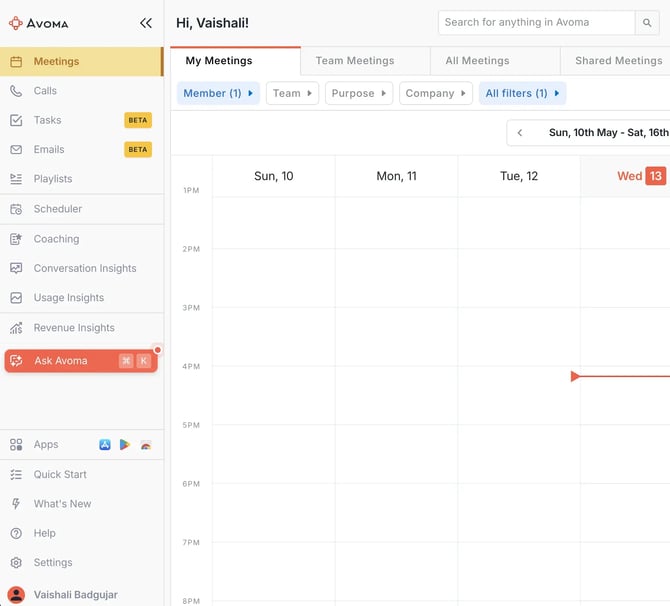Click the Conversation Insights label

pyautogui.click(x=85, y=268)
